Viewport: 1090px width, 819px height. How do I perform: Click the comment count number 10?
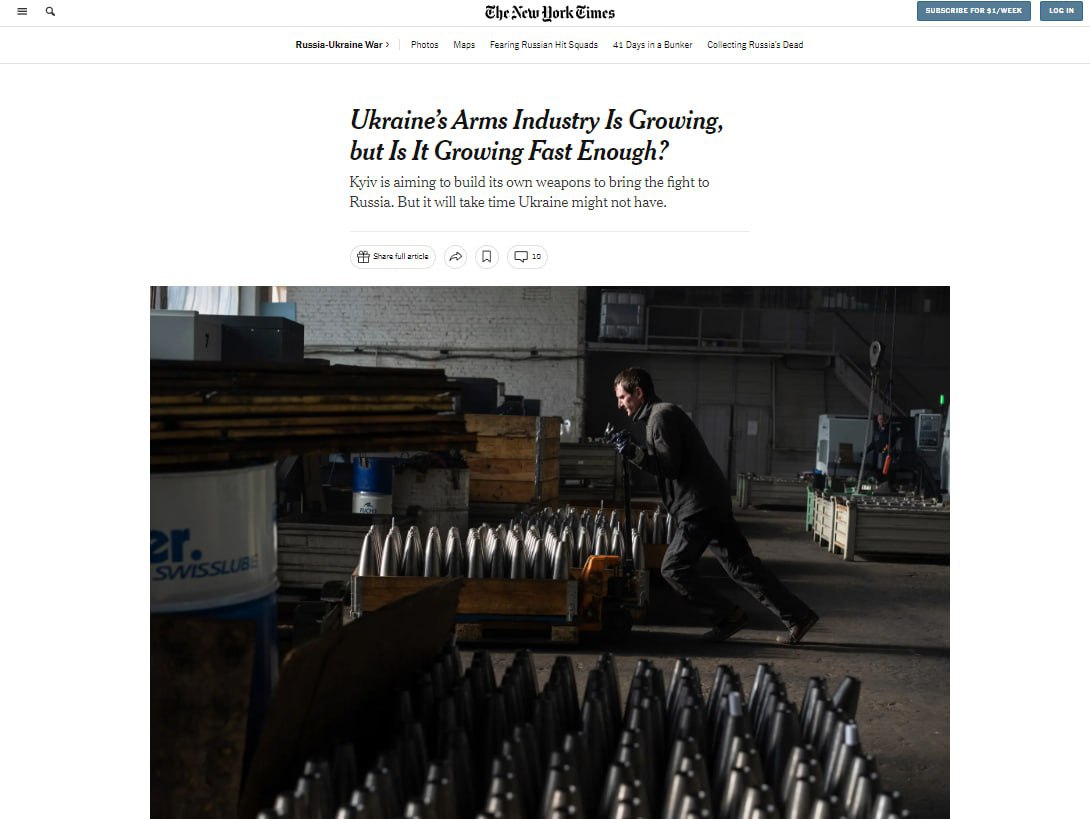536,257
